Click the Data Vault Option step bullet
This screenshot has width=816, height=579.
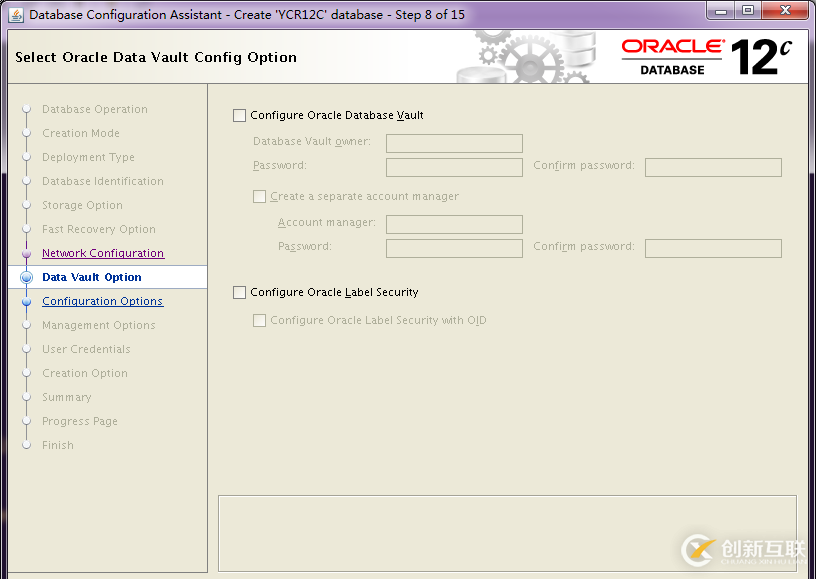27,277
